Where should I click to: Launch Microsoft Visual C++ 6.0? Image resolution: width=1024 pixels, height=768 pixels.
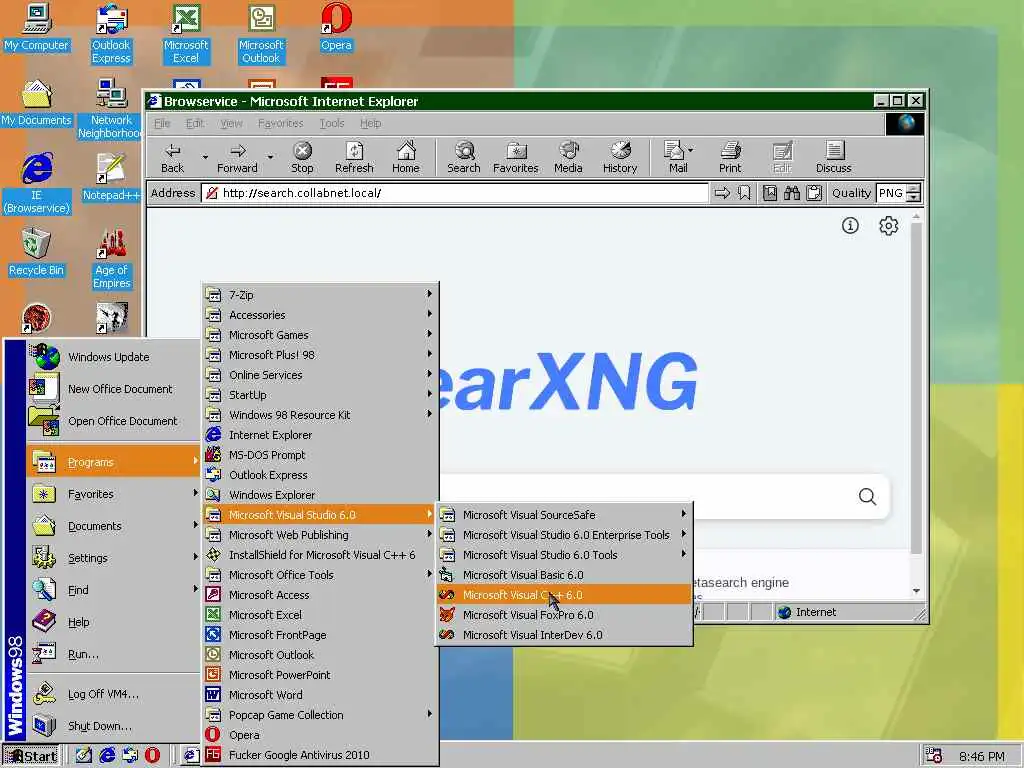564,595
